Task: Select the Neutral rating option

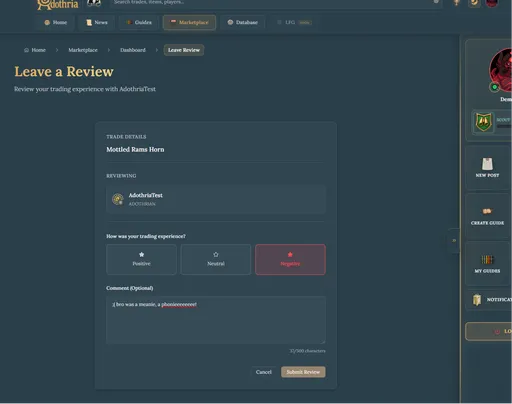Action: [x=216, y=259]
